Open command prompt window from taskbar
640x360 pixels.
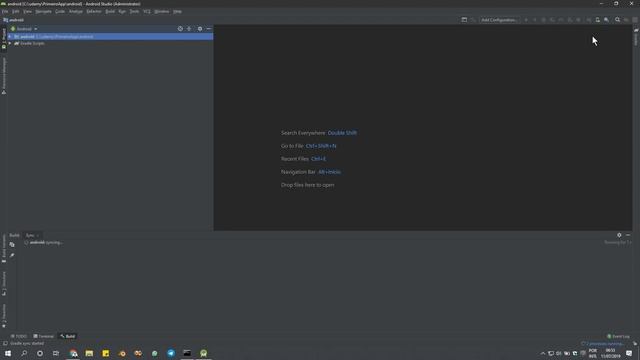click(187, 353)
